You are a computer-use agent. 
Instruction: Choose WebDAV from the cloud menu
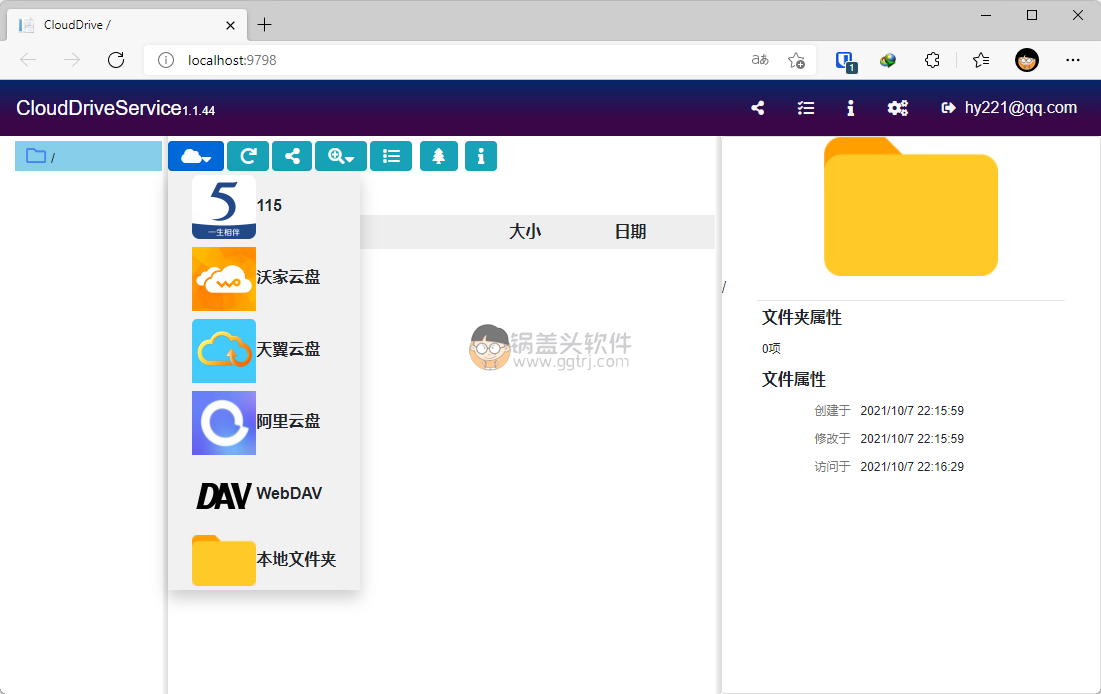point(264,494)
